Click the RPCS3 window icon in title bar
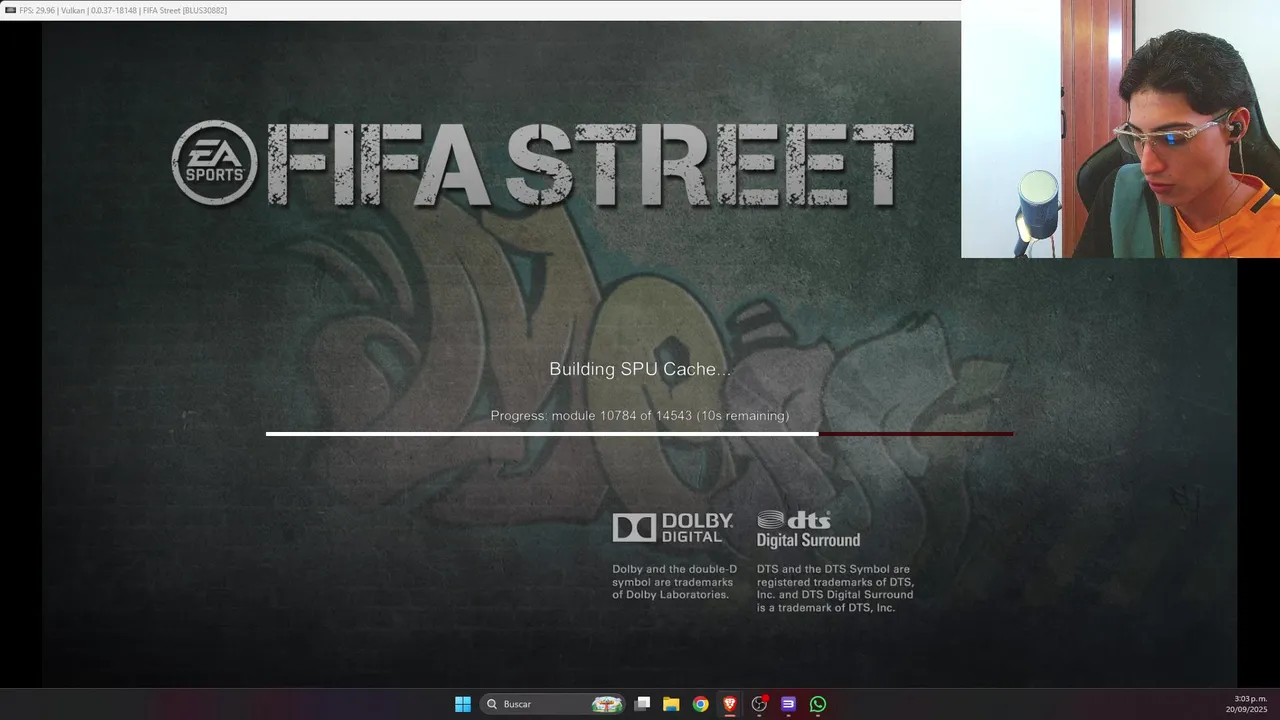The height and width of the screenshot is (720, 1280). (x=10, y=10)
